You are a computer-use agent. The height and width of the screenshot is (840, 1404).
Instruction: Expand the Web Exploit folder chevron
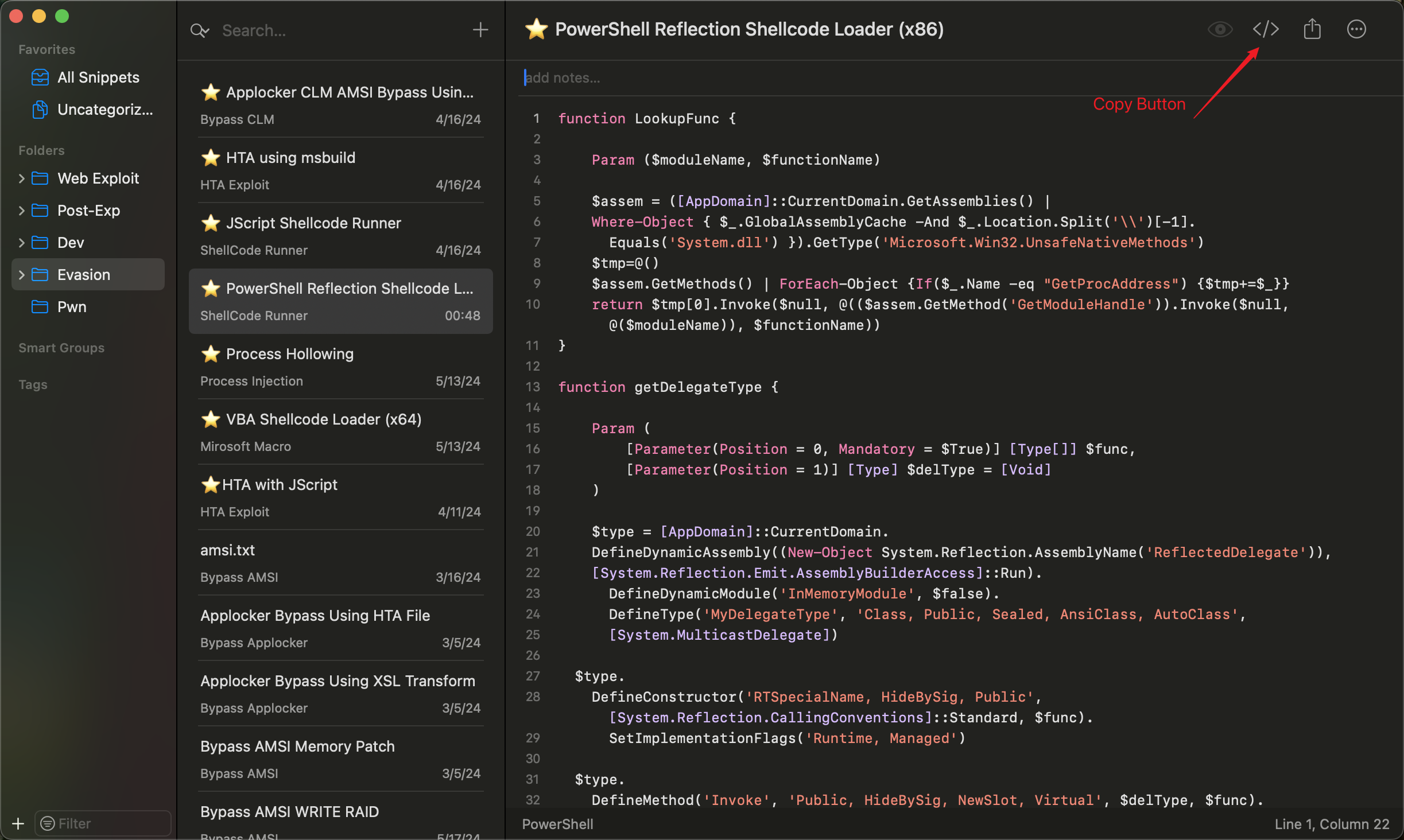click(22, 178)
